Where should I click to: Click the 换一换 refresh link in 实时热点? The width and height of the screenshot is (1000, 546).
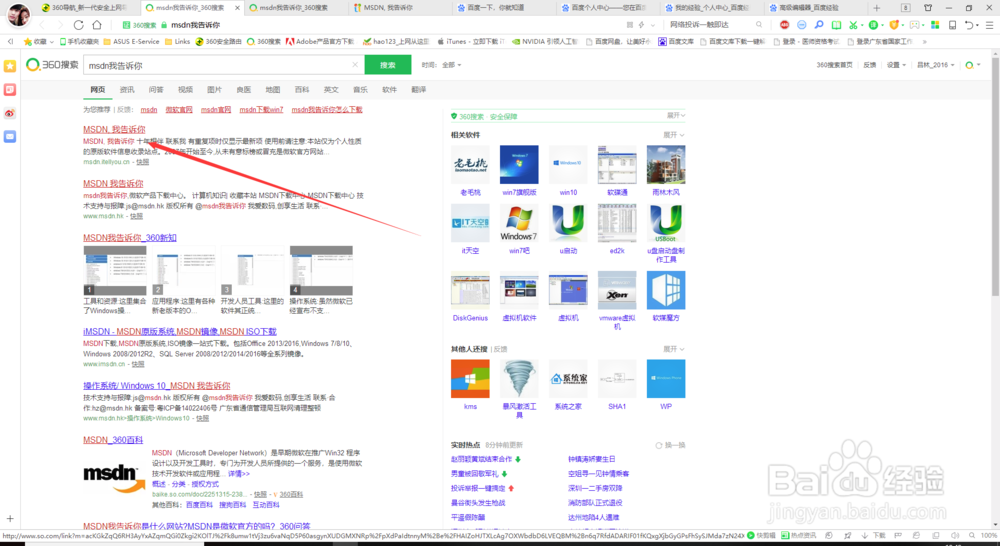tap(670, 445)
